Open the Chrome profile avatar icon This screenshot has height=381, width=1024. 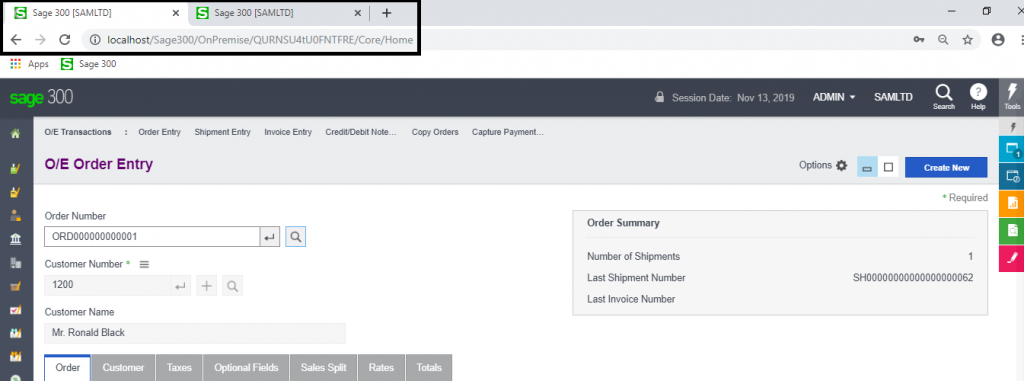[x=997, y=40]
